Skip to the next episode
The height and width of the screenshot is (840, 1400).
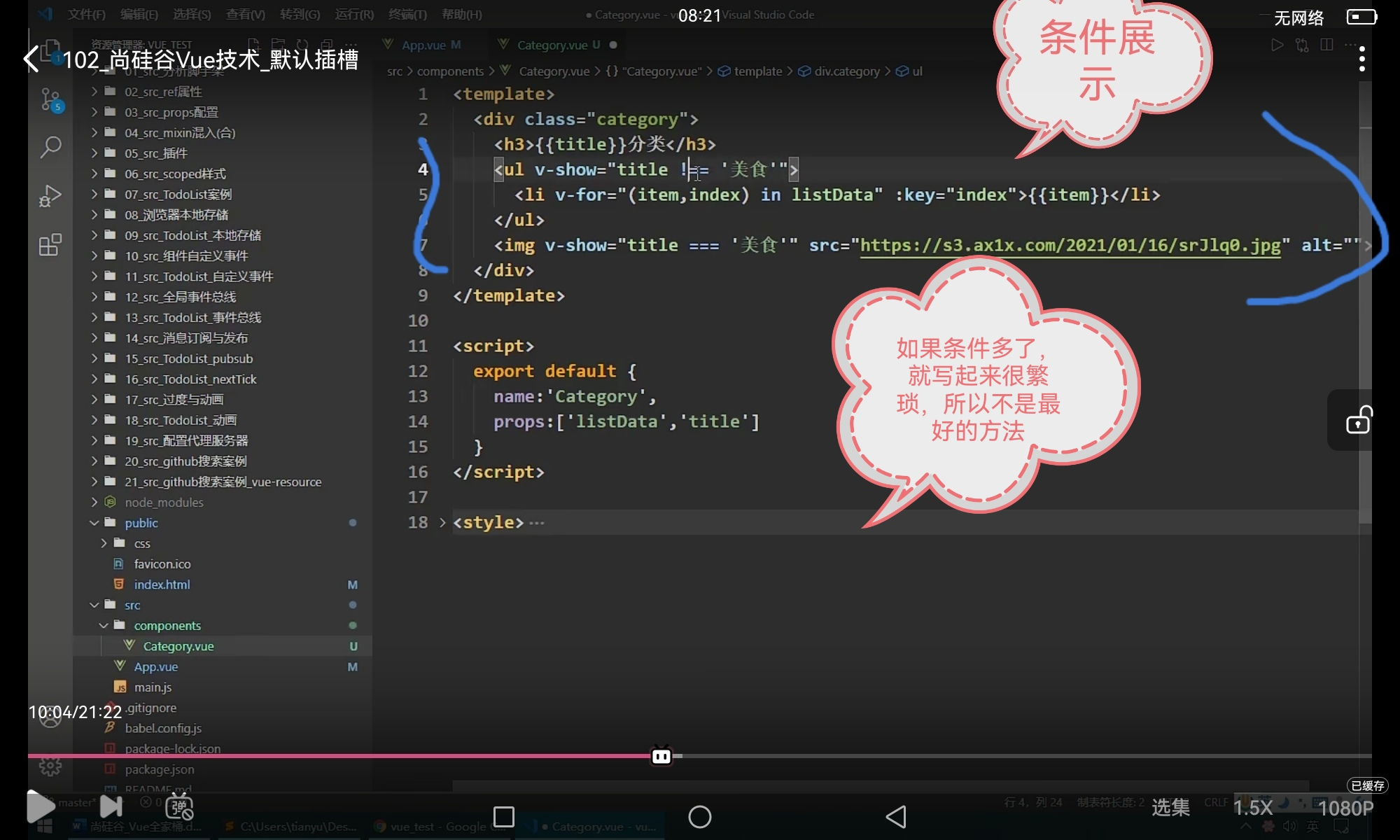(111, 806)
